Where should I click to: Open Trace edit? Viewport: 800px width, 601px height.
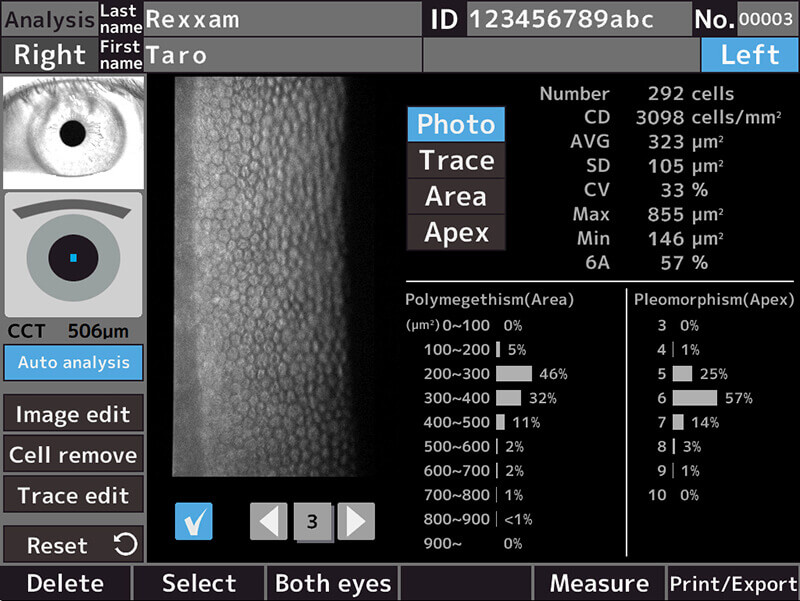73,495
